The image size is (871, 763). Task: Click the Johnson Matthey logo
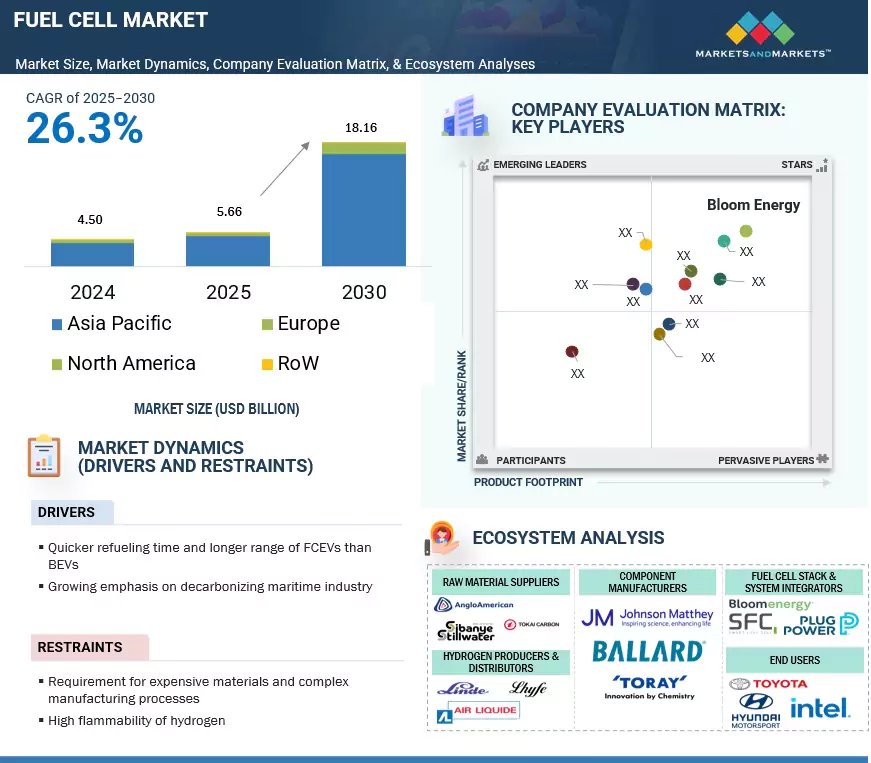(x=647, y=615)
